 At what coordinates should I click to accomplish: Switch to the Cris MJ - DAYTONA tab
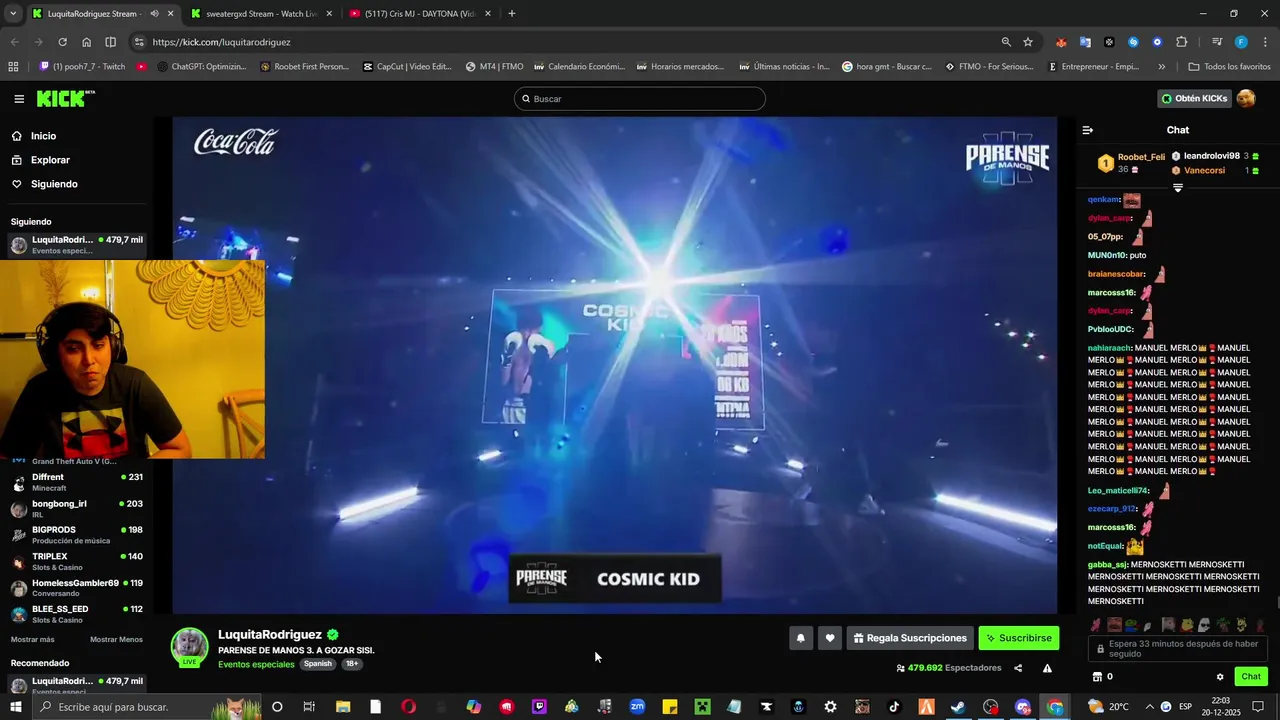pyautogui.click(x=420, y=14)
